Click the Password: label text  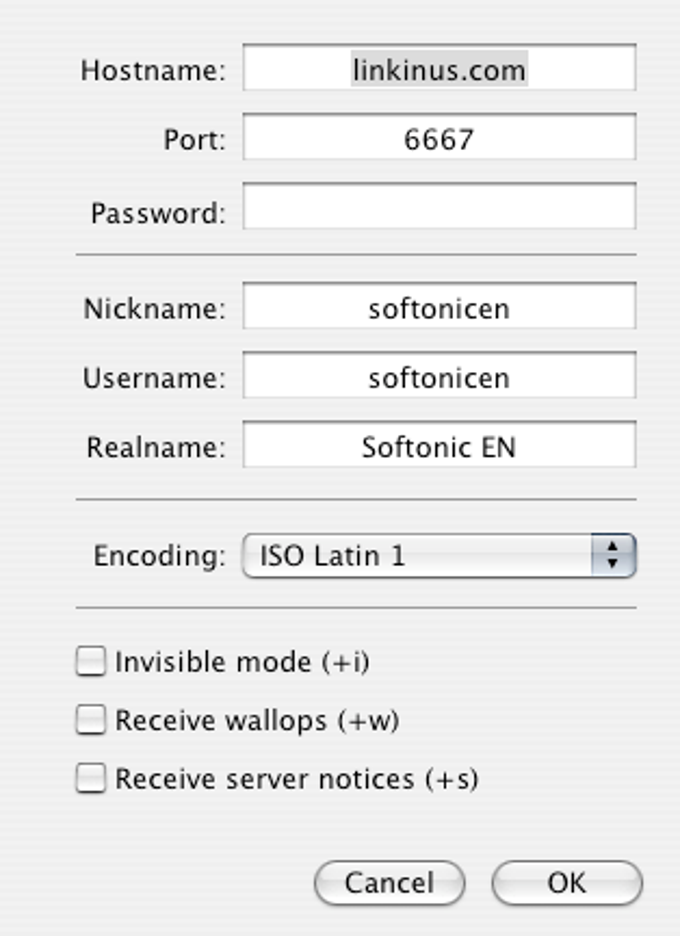[x=158, y=213]
